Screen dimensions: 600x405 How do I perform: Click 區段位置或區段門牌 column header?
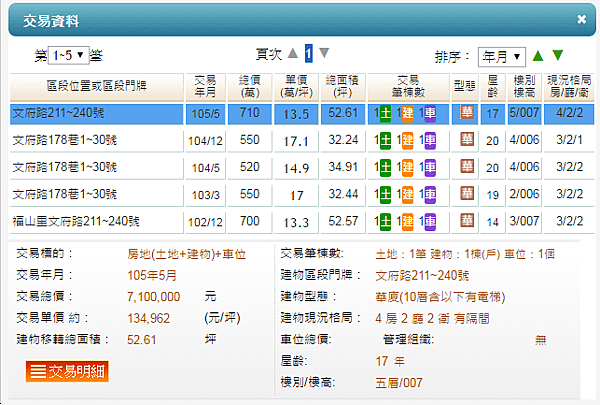coord(97,87)
